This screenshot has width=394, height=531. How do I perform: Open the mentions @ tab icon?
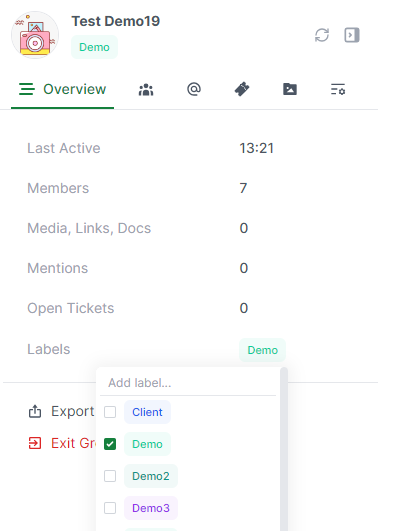click(x=194, y=89)
